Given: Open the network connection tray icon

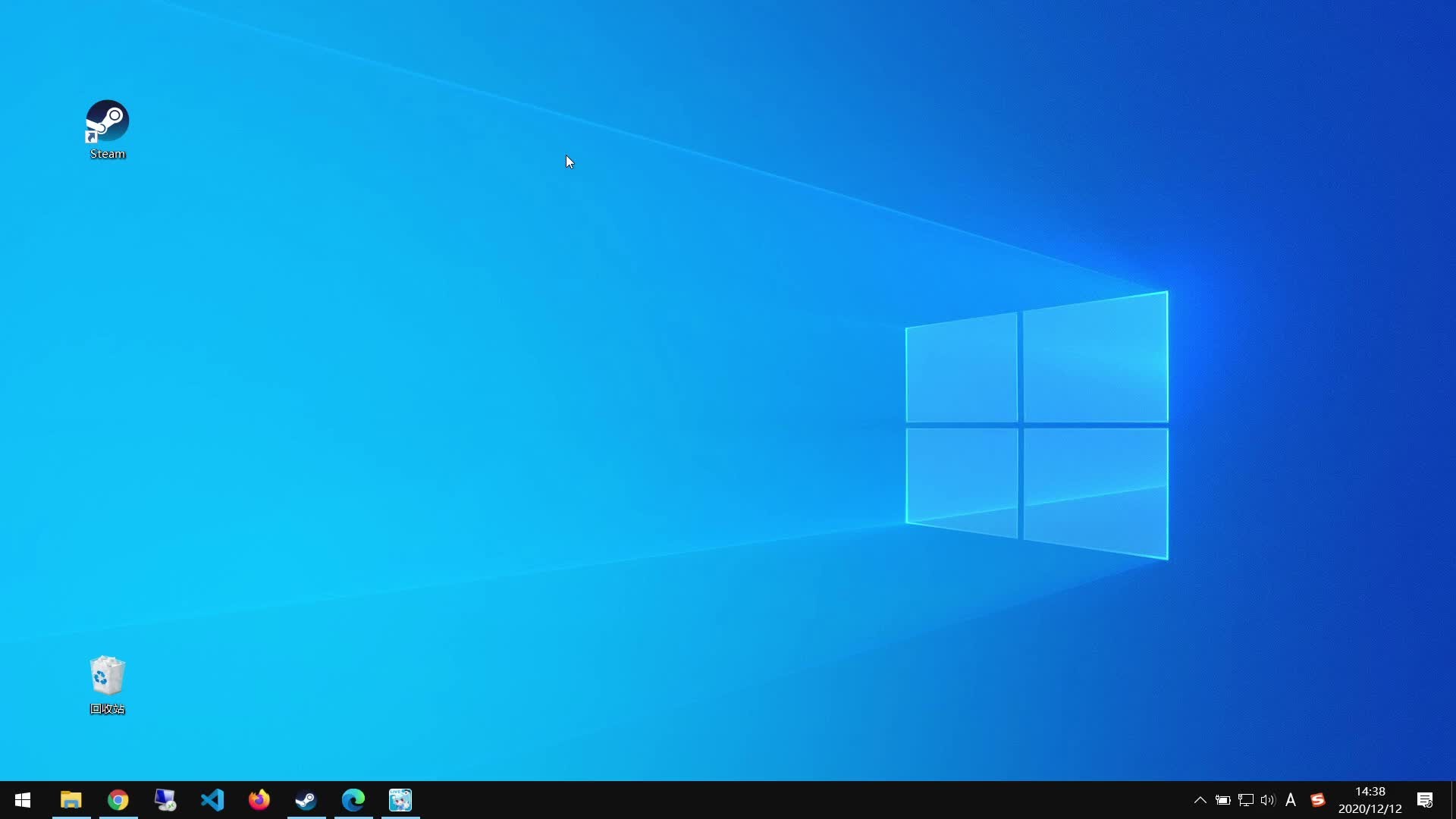Looking at the screenshot, I should 1245,800.
